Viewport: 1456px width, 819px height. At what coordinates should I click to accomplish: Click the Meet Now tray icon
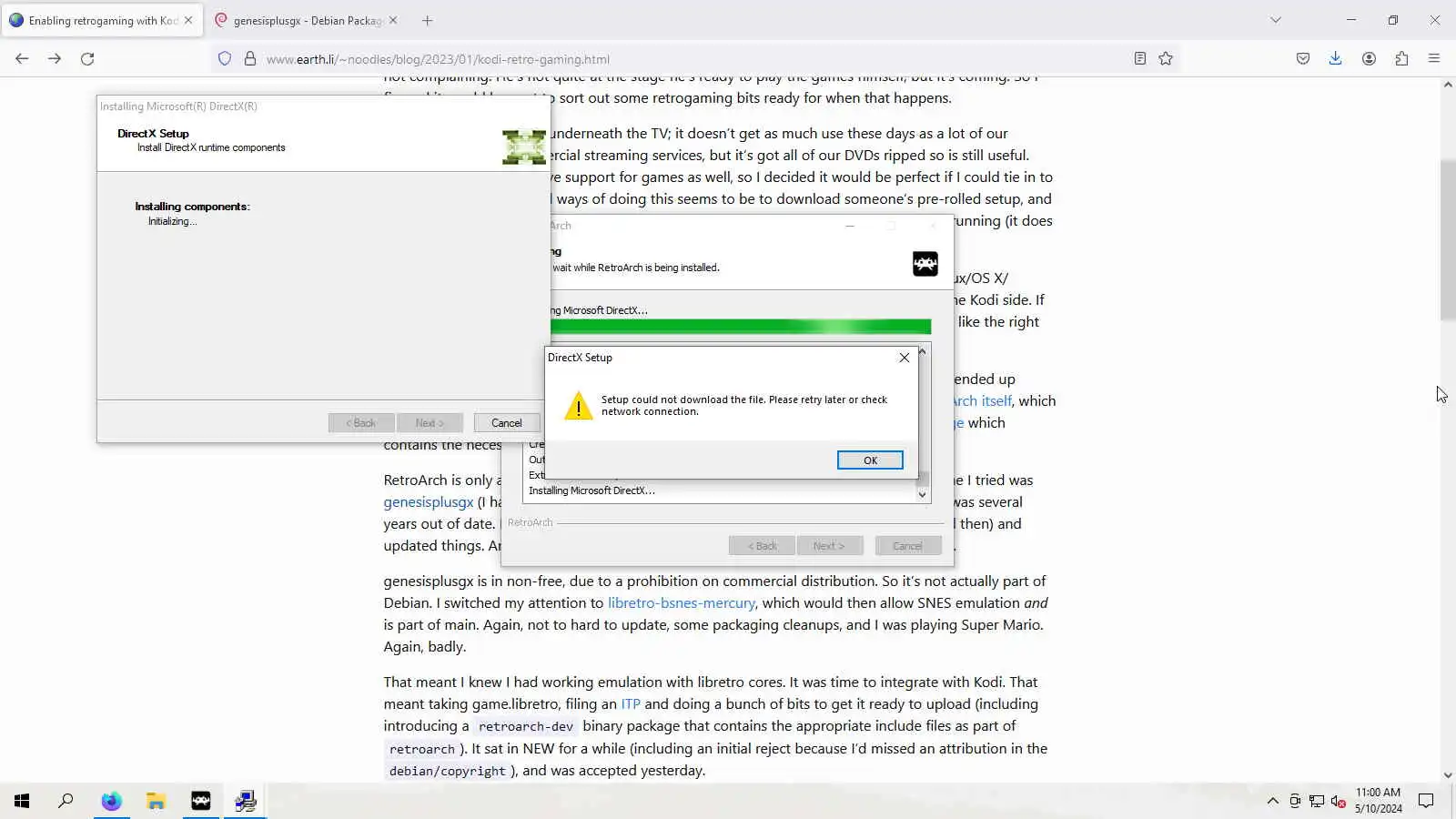[1295, 801]
